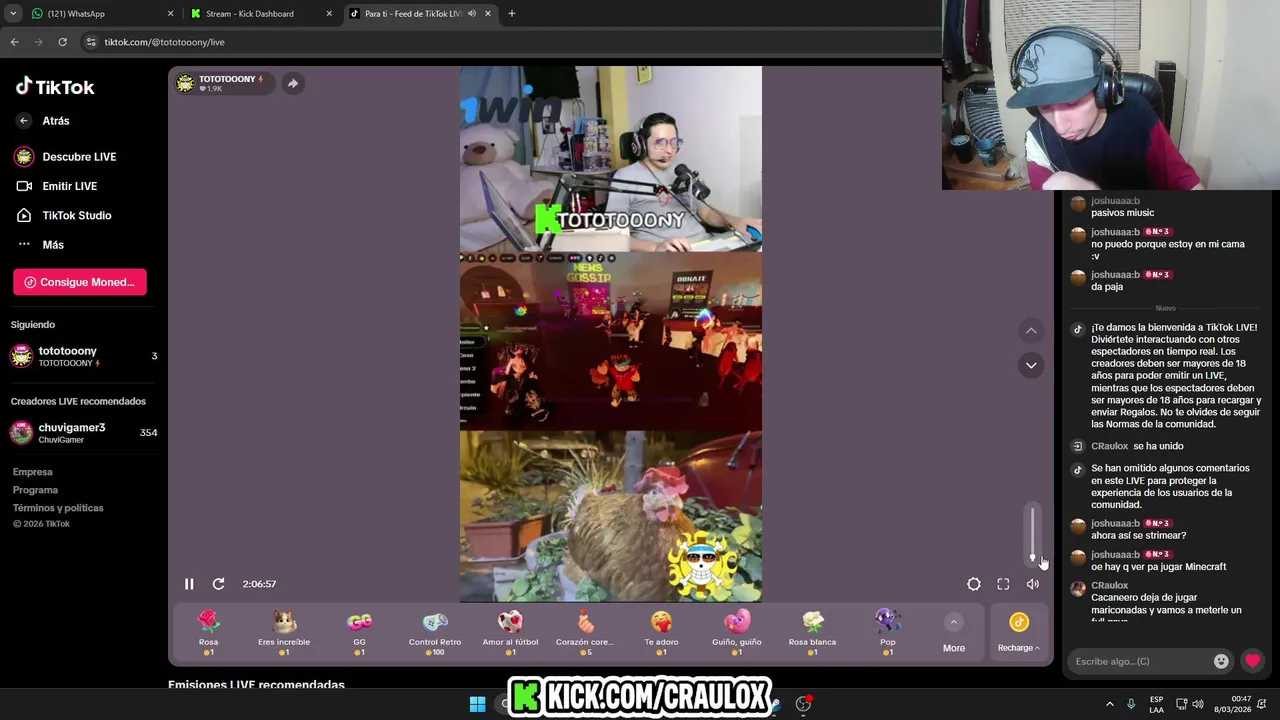Open the TOTOTOOONY streamer profile avatar
This screenshot has width=1280, height=720.
click(x=185, y=83)
